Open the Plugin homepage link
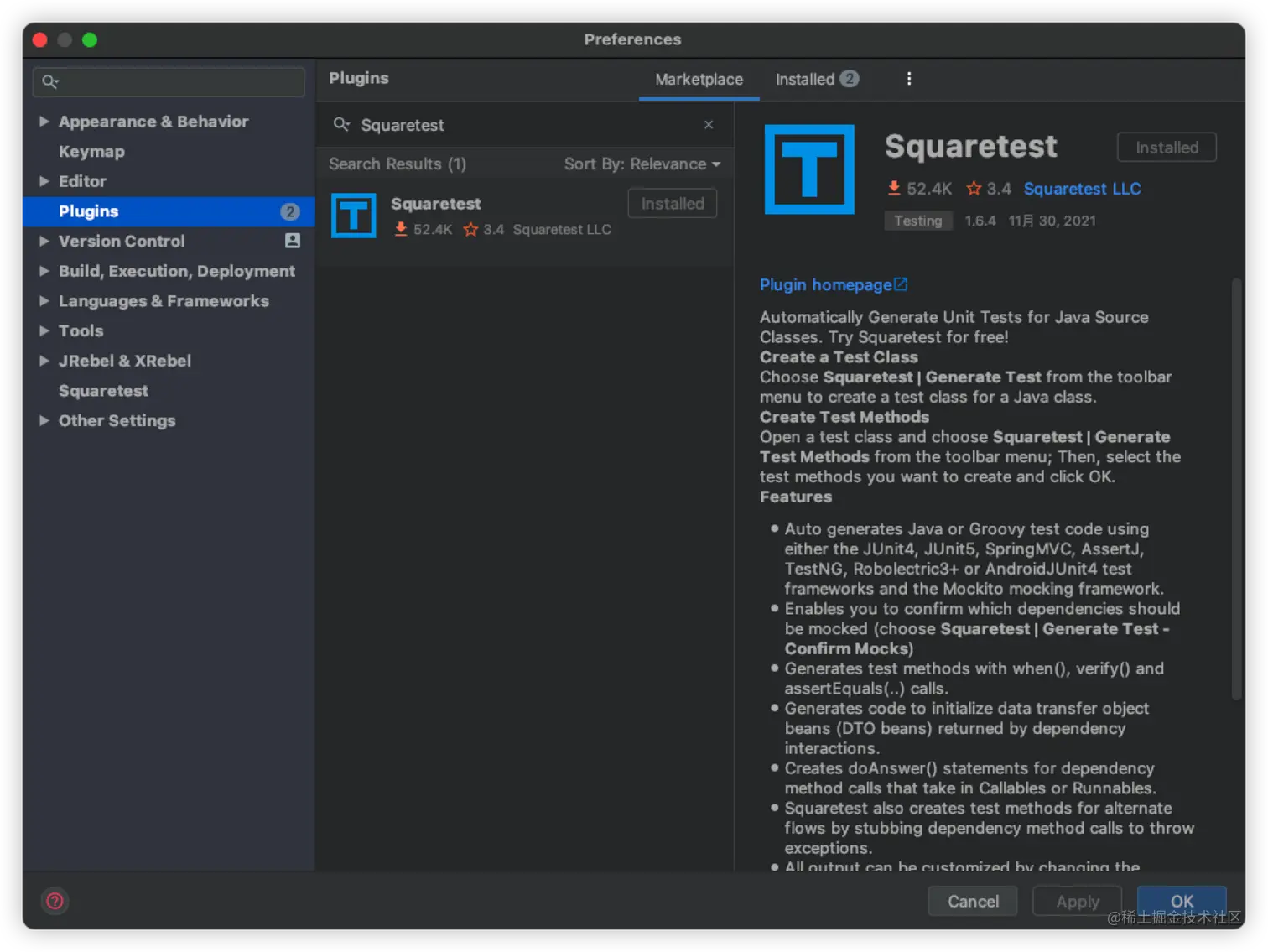The image size is (1268, 952). point(825,284)
